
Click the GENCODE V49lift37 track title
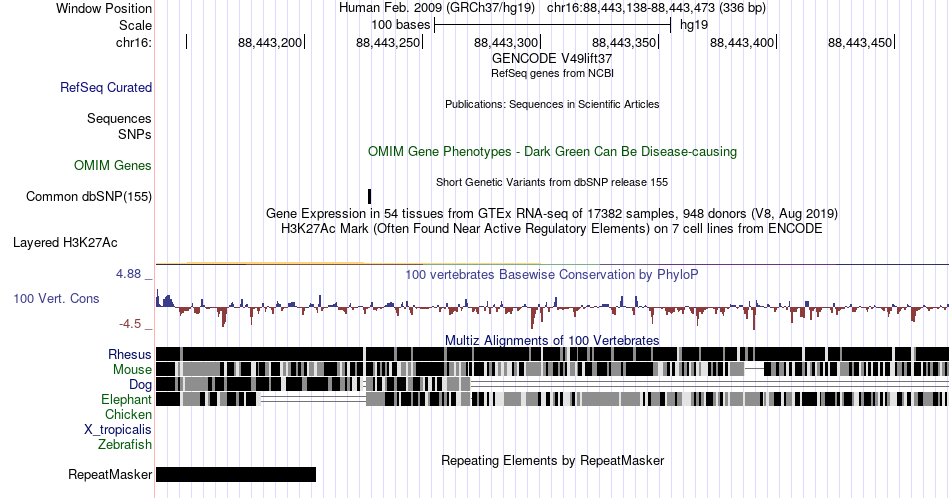click(552, 58)
